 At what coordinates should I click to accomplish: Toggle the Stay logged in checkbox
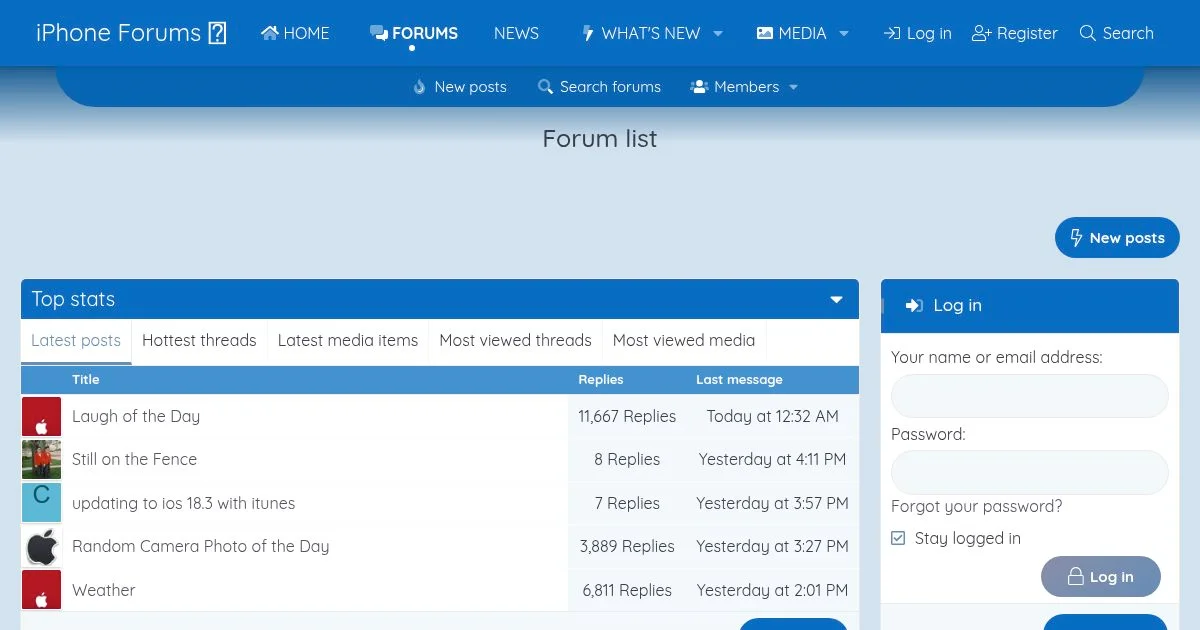tap(898, 538)
